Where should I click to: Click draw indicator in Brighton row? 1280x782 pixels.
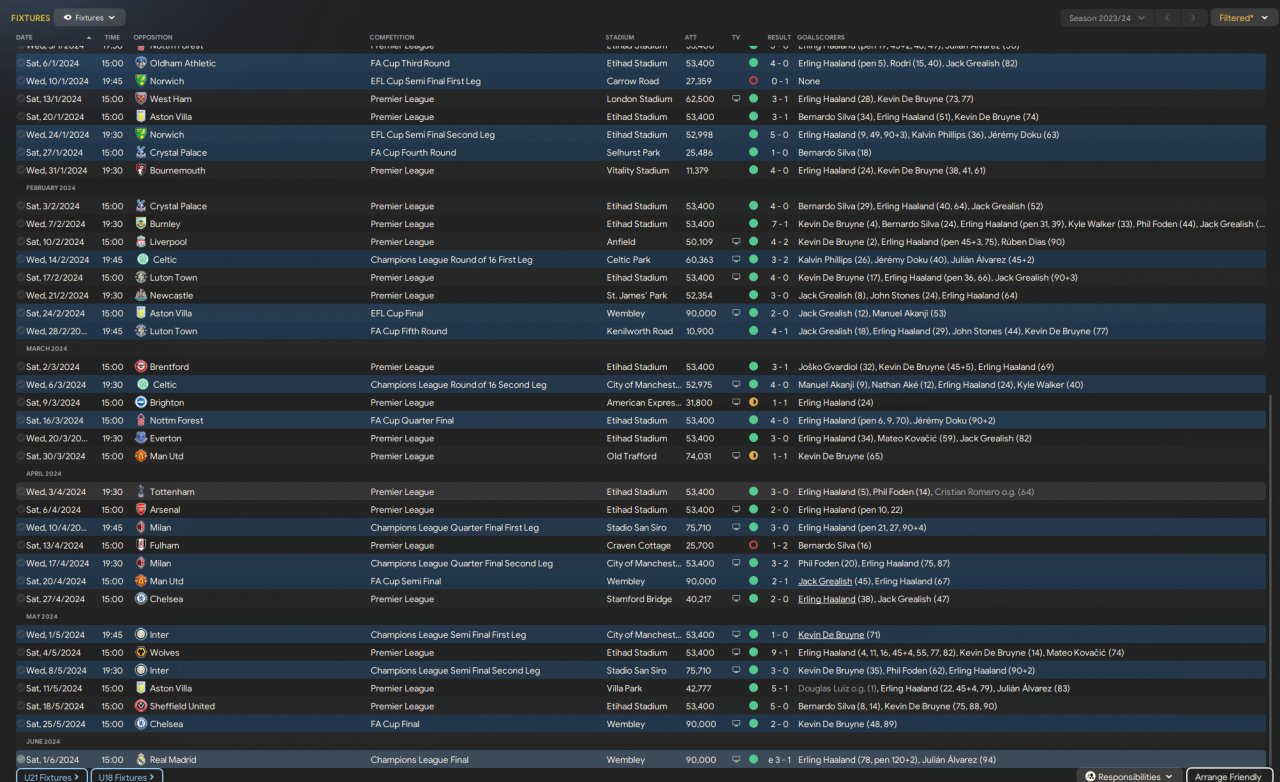click(x=753, y=403)
